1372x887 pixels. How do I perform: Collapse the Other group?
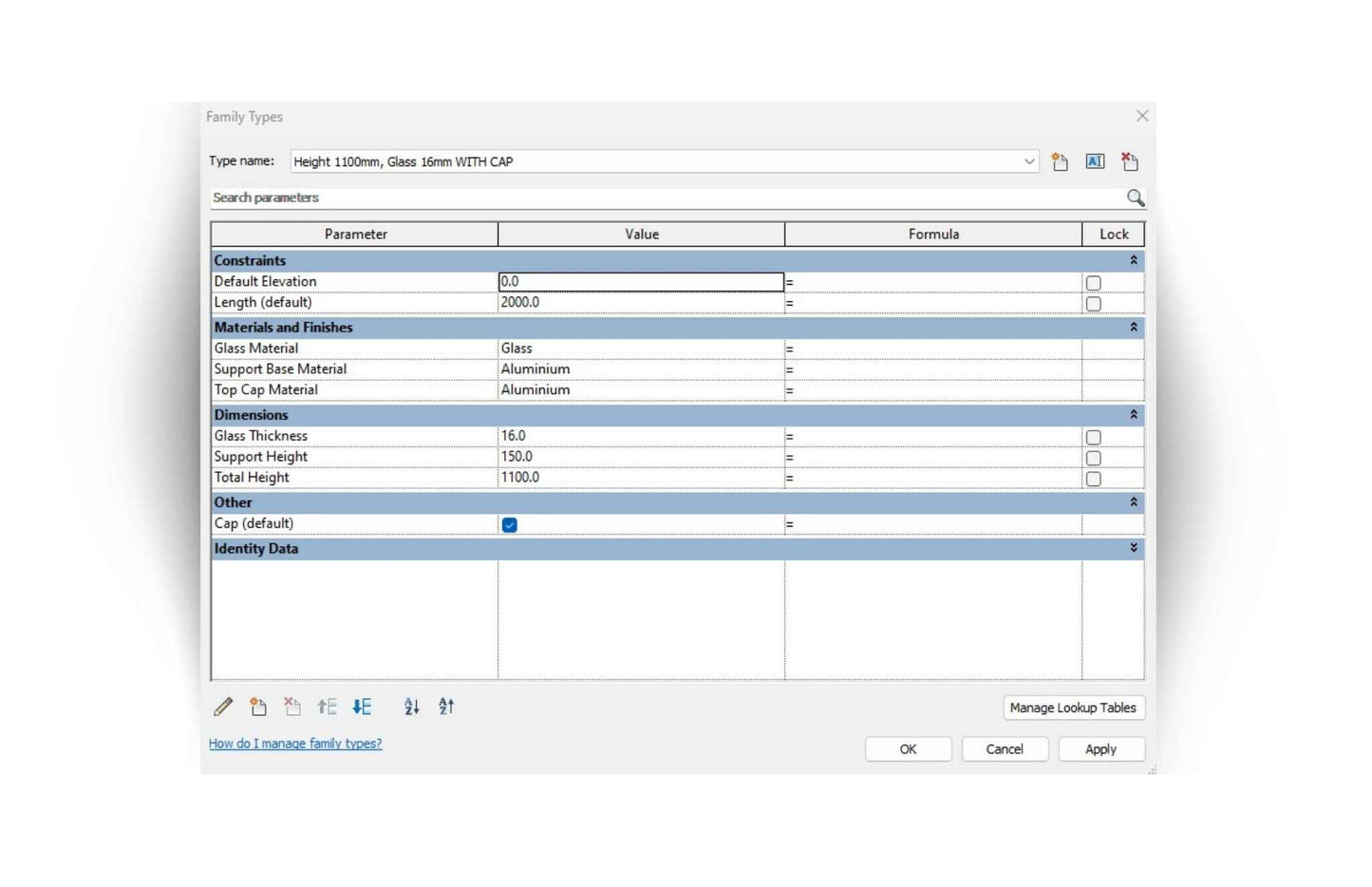1134,502
